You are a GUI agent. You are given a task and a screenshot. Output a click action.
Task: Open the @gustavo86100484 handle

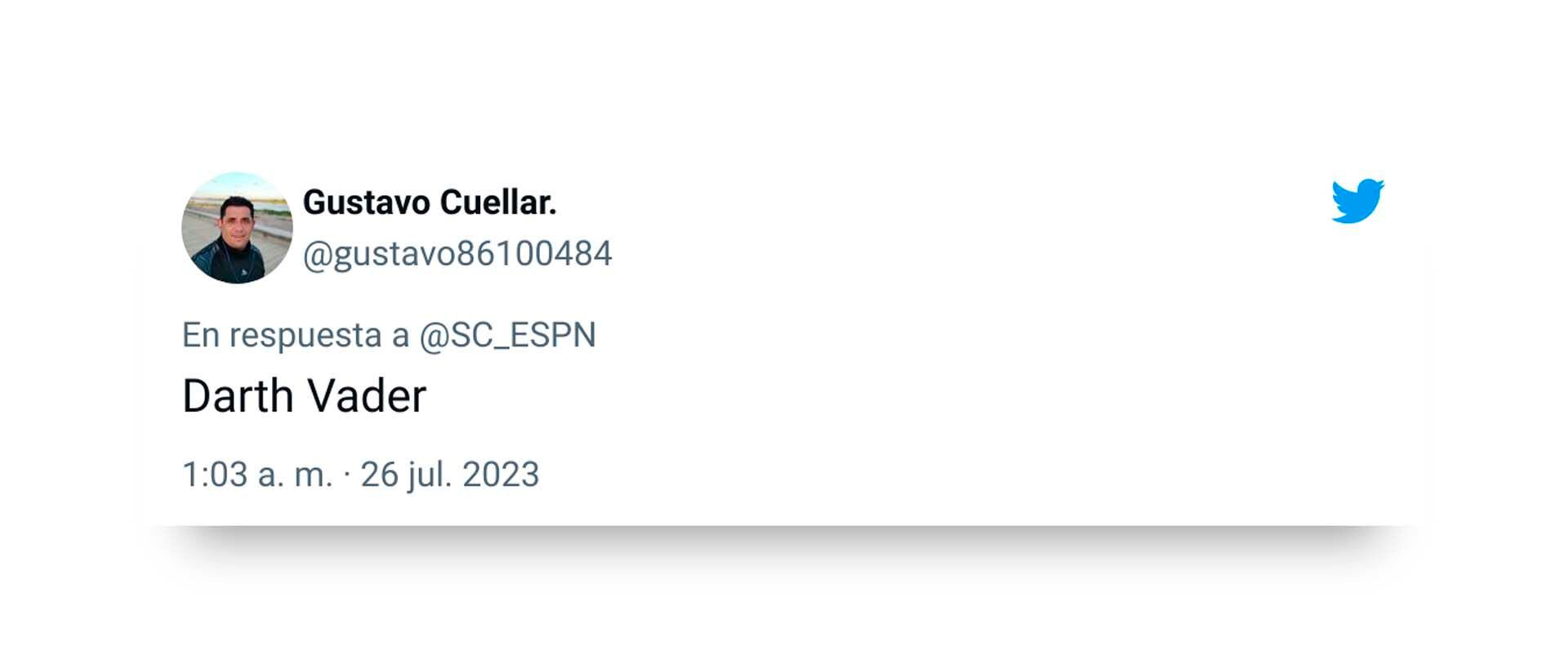tap(457, 254)
